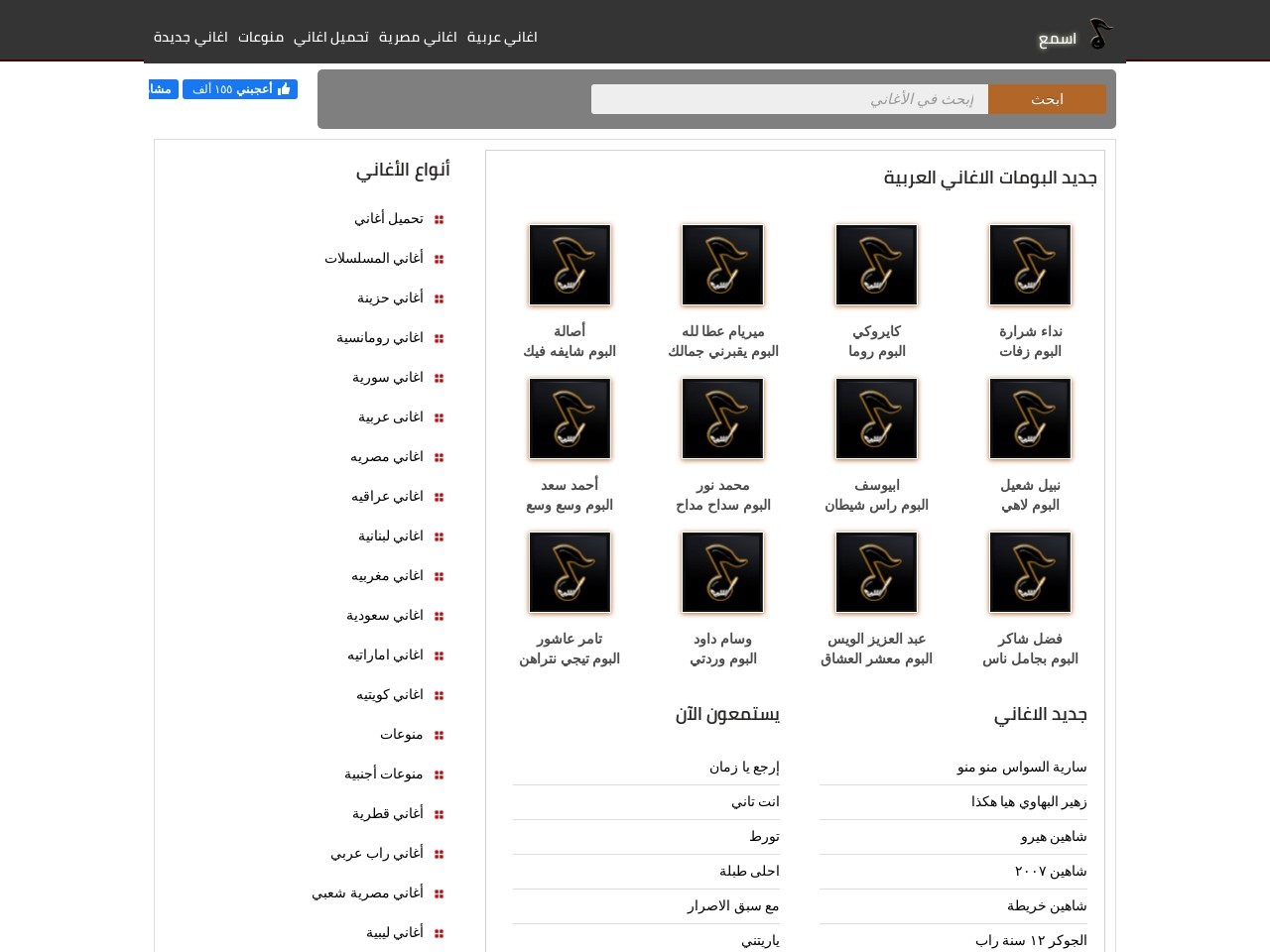This screenshot has width=1270, height=952.
Task: Open محمد نور album cover
Action: (x=722, y=418)
